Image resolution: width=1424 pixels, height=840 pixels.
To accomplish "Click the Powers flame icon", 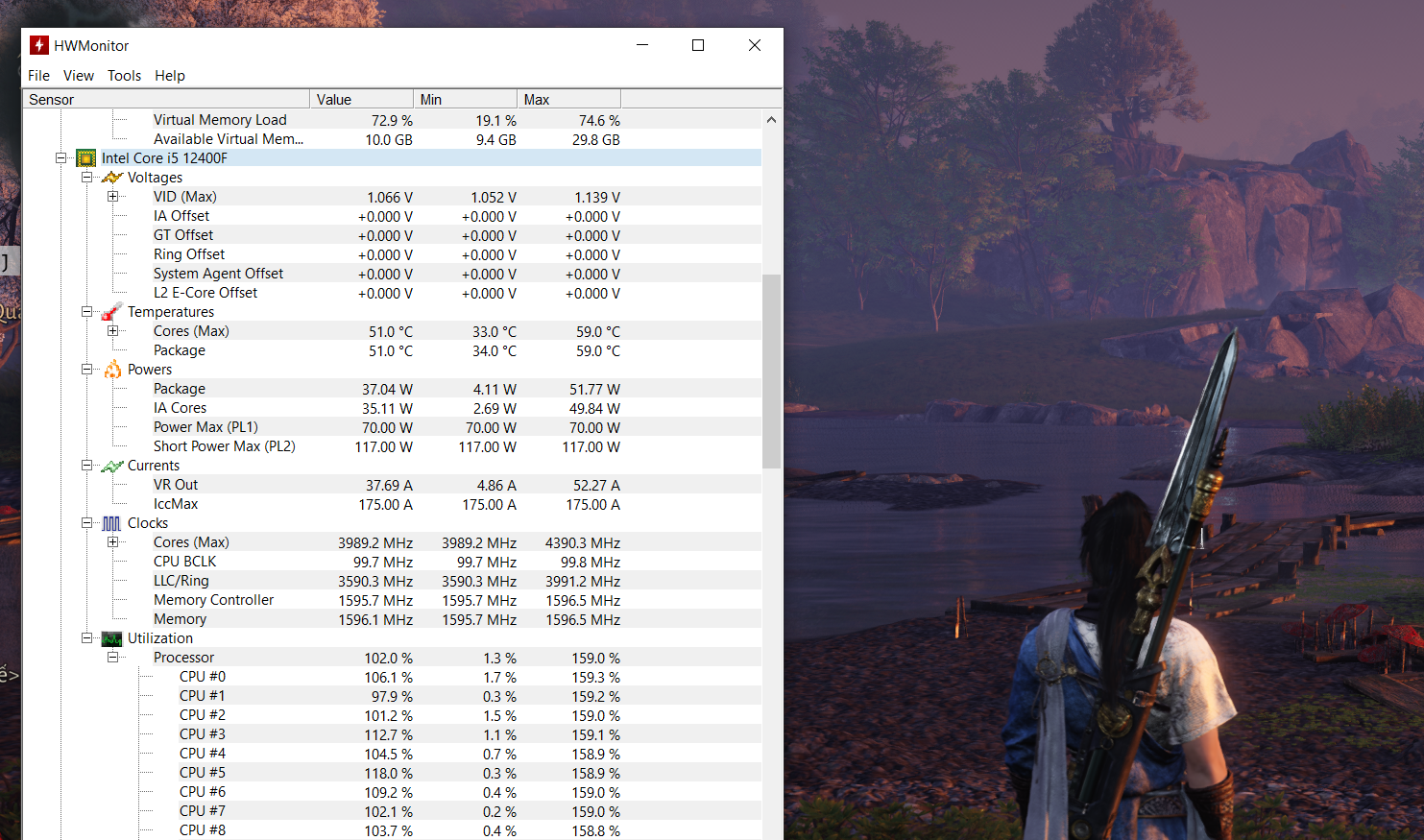I will tap(112, 370).
